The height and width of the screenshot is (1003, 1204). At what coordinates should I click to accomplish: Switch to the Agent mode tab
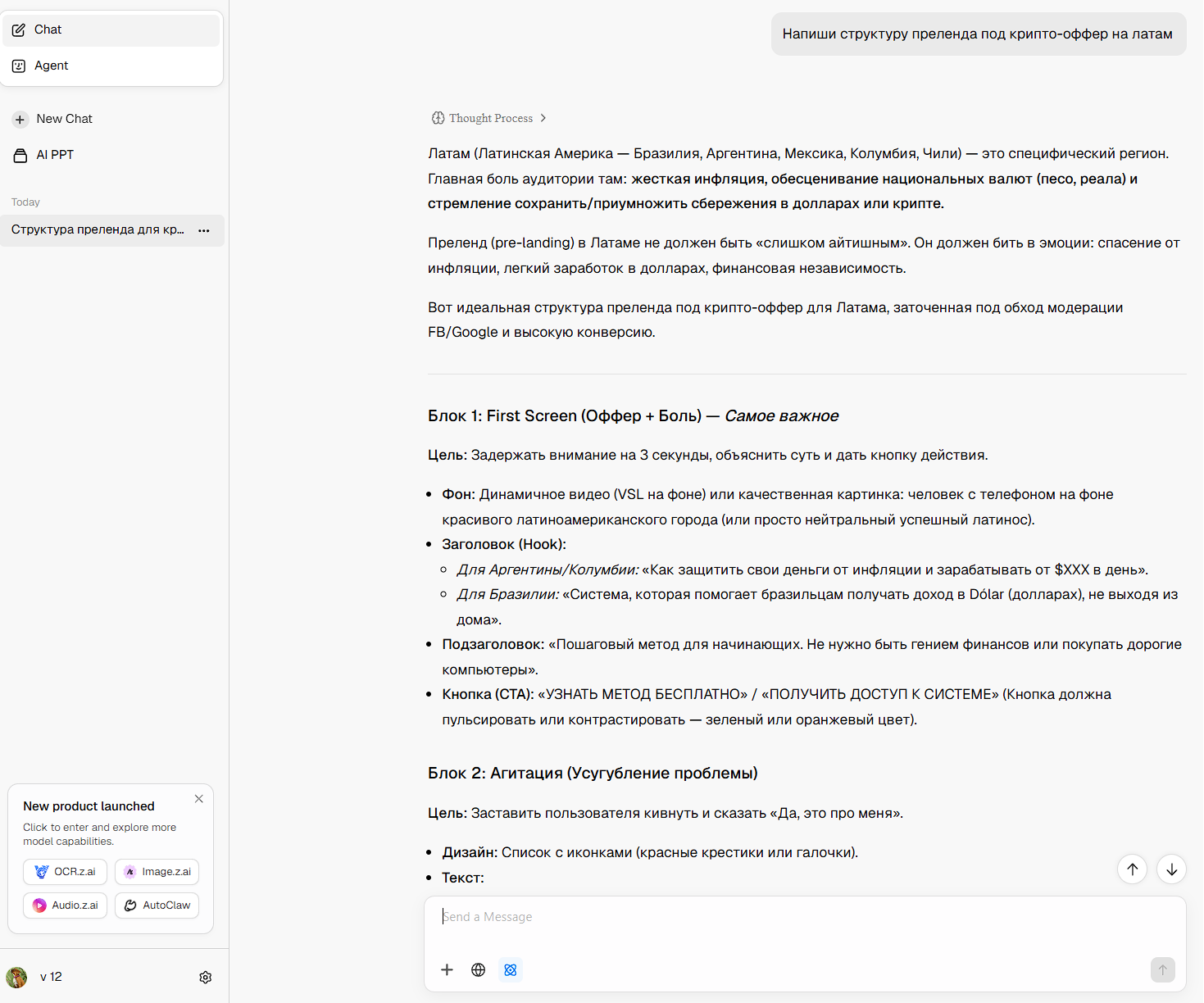coord(112,66)
